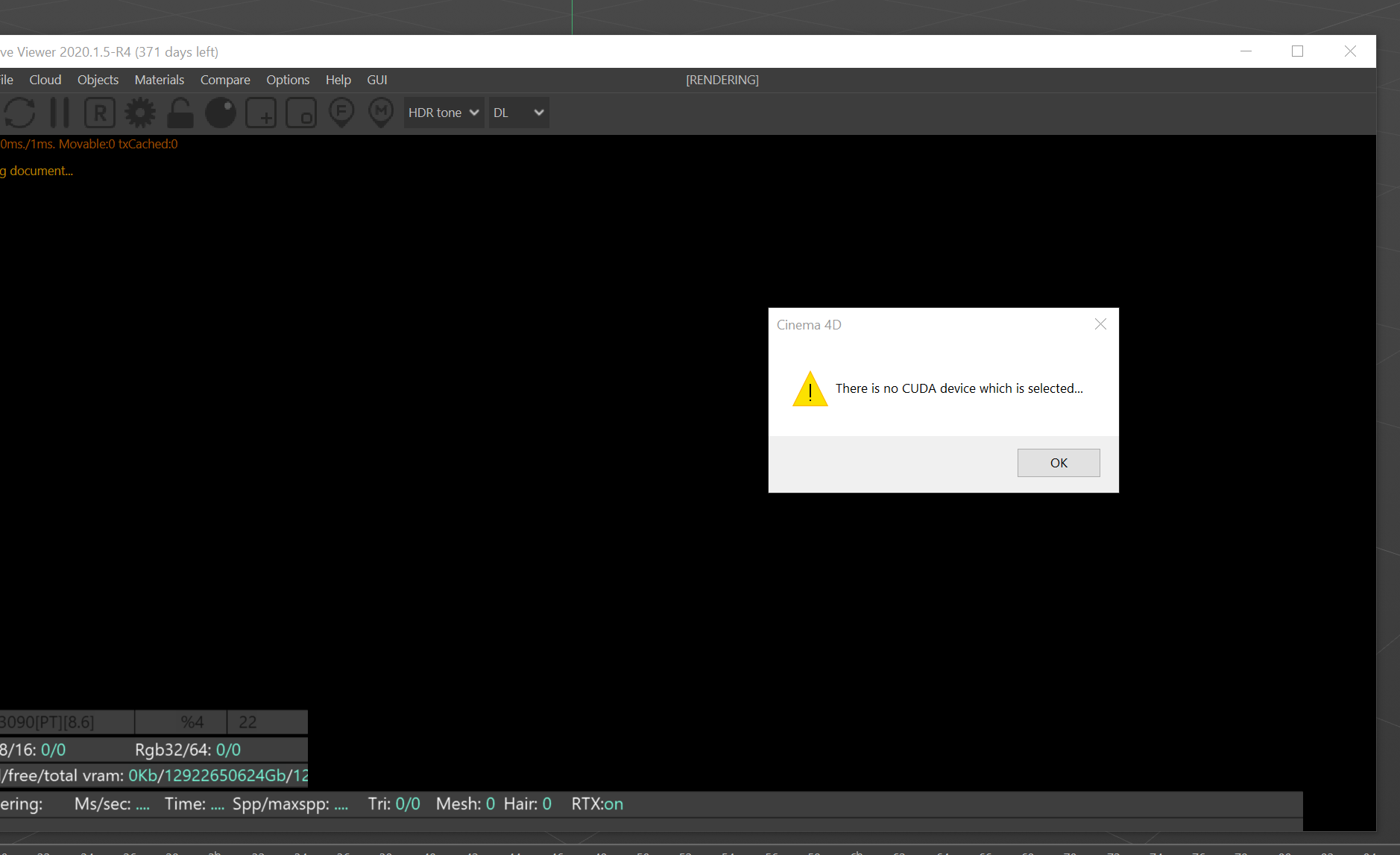The width and height of the screenshot is (1400, 855).
Task: Pause the render with the pause icon
Action: click(x=60, y=113)
